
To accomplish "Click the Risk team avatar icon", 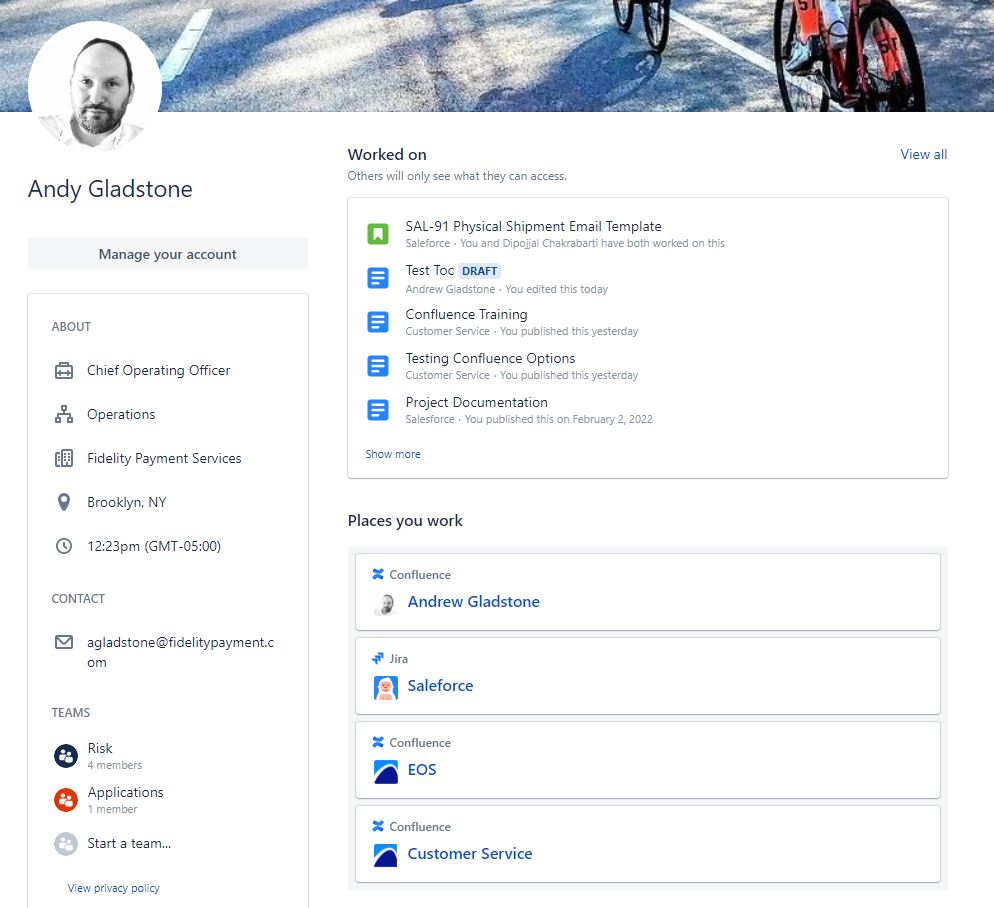I will tap(65, 756).
